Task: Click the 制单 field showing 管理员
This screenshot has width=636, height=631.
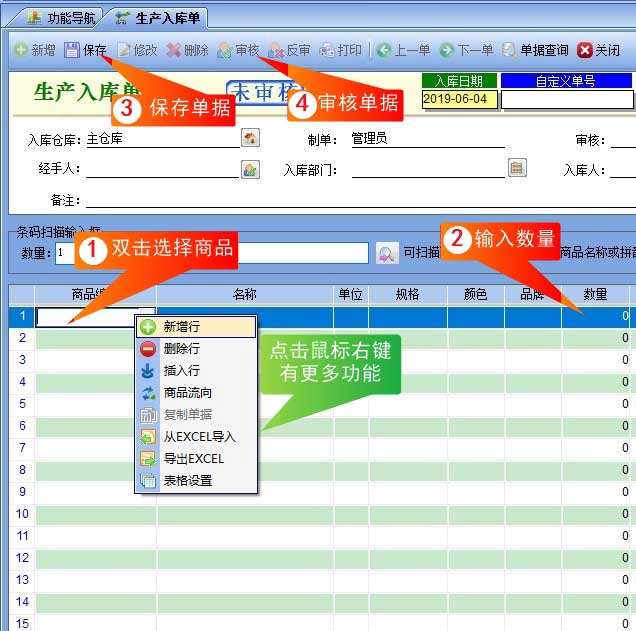Action: [428, 139]
